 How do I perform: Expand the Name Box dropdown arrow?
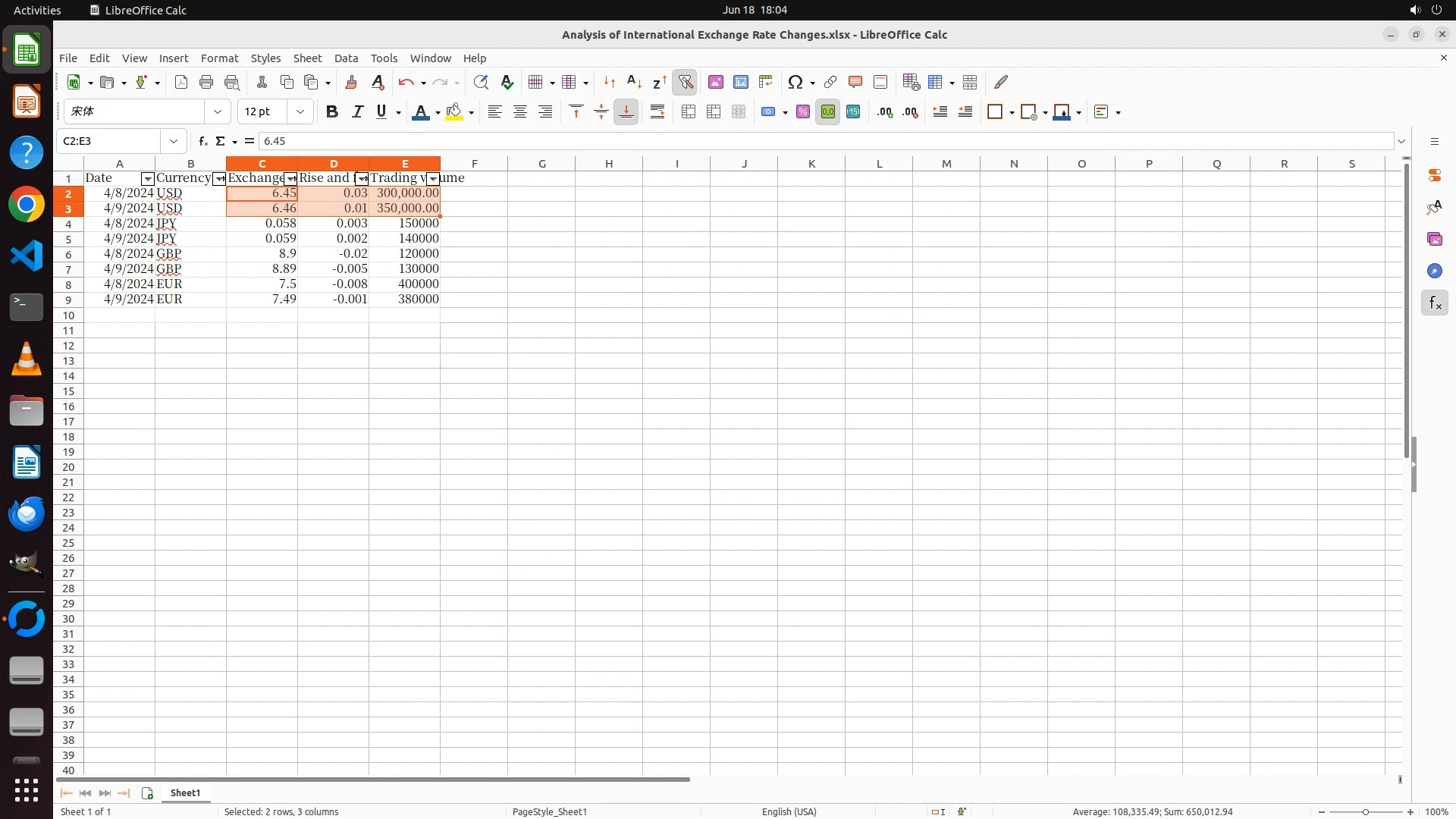pos(174,141)
